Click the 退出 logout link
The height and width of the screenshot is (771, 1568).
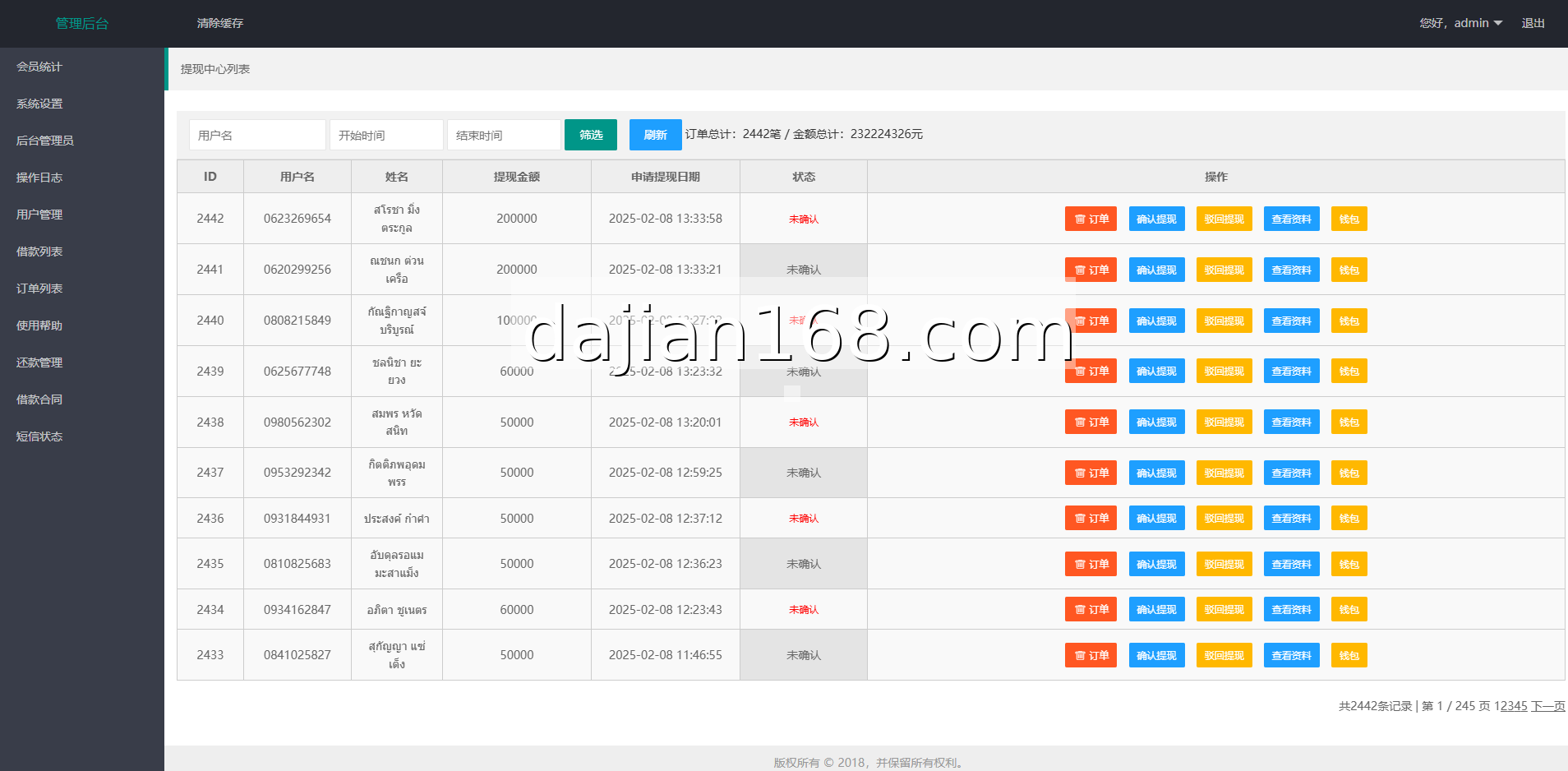point(1533,23)
